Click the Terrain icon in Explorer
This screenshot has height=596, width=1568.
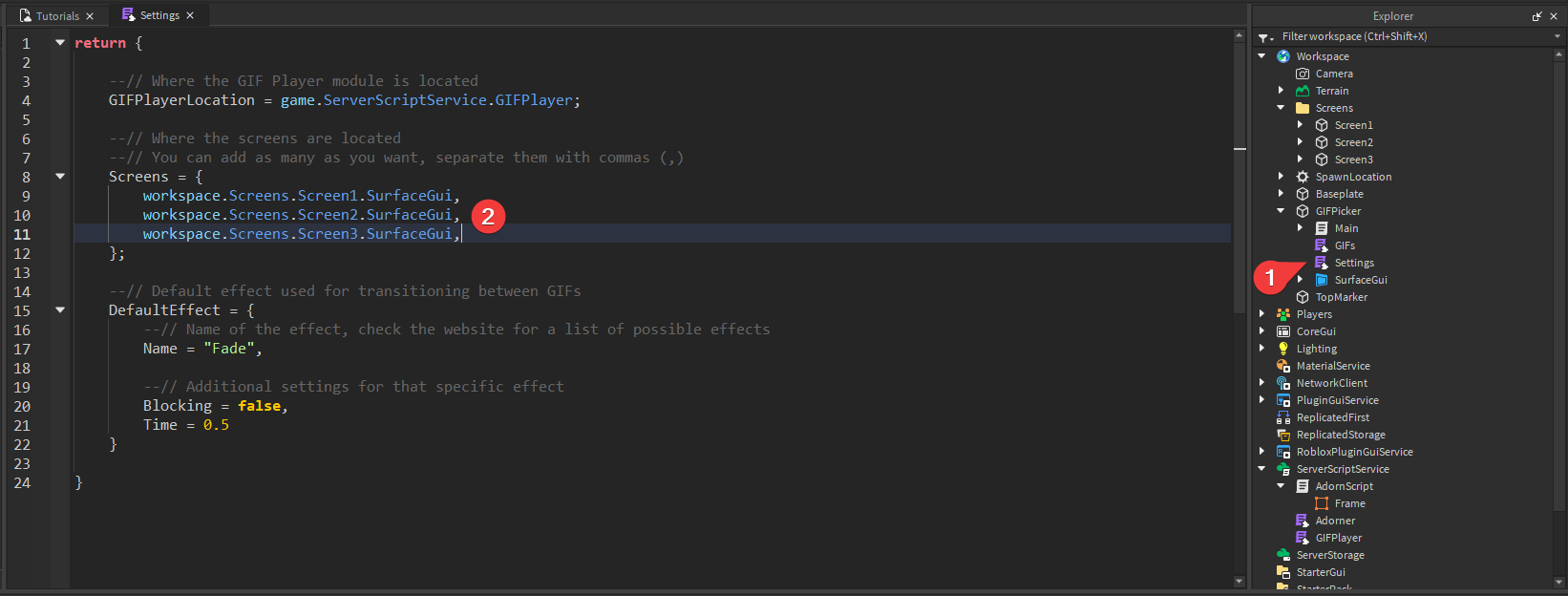1303,91
